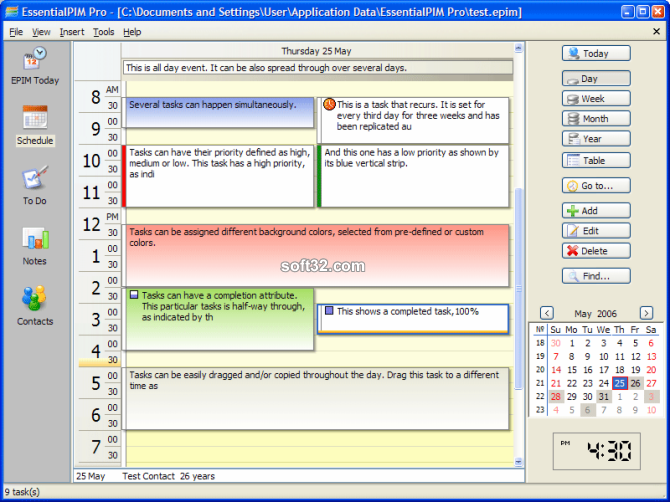670x502 pixels.
Task: Delete the selected task
Action: [596, 251]
